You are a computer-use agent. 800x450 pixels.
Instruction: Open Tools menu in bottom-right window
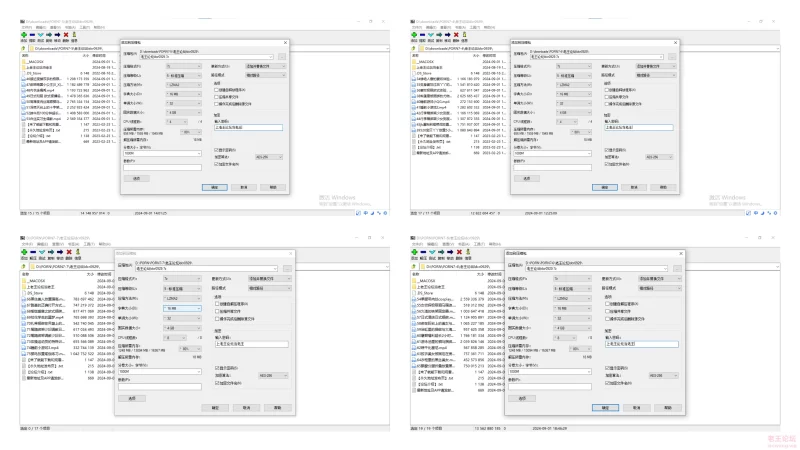[x=479, y=244]
